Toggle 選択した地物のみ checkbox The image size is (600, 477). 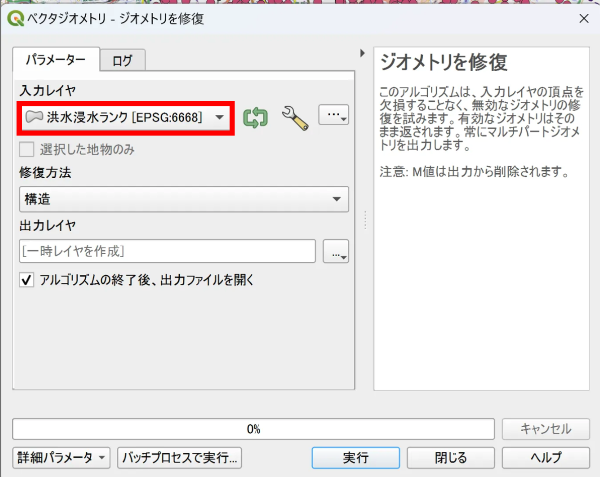tap(26, 149)
